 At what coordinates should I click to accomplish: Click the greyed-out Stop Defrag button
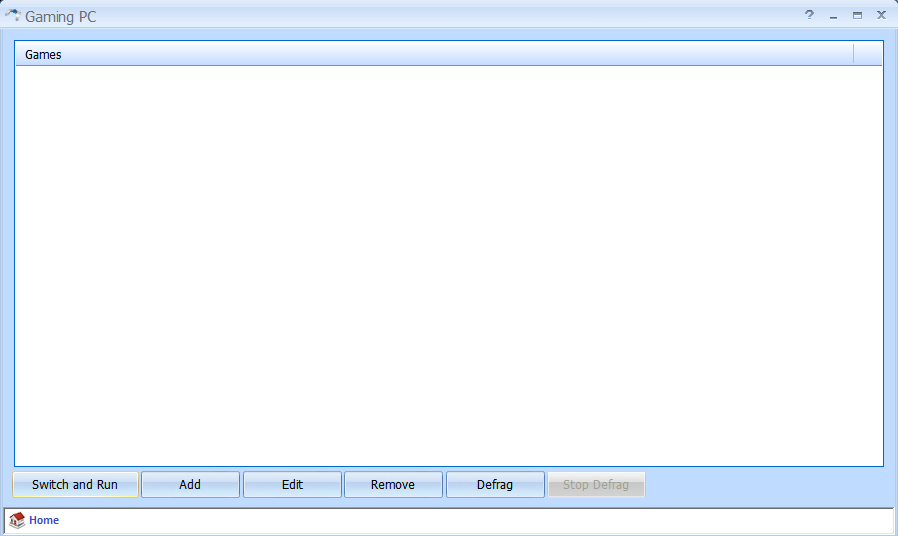(x=596, y=485)
